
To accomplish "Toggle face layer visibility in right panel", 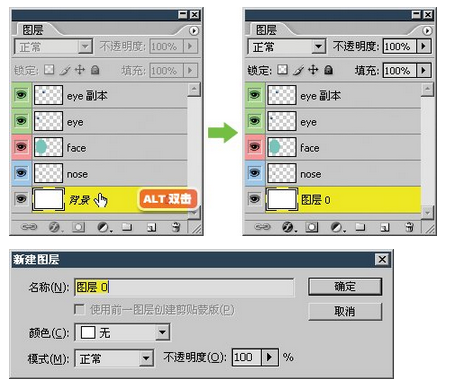I will (x=255, y=147).
